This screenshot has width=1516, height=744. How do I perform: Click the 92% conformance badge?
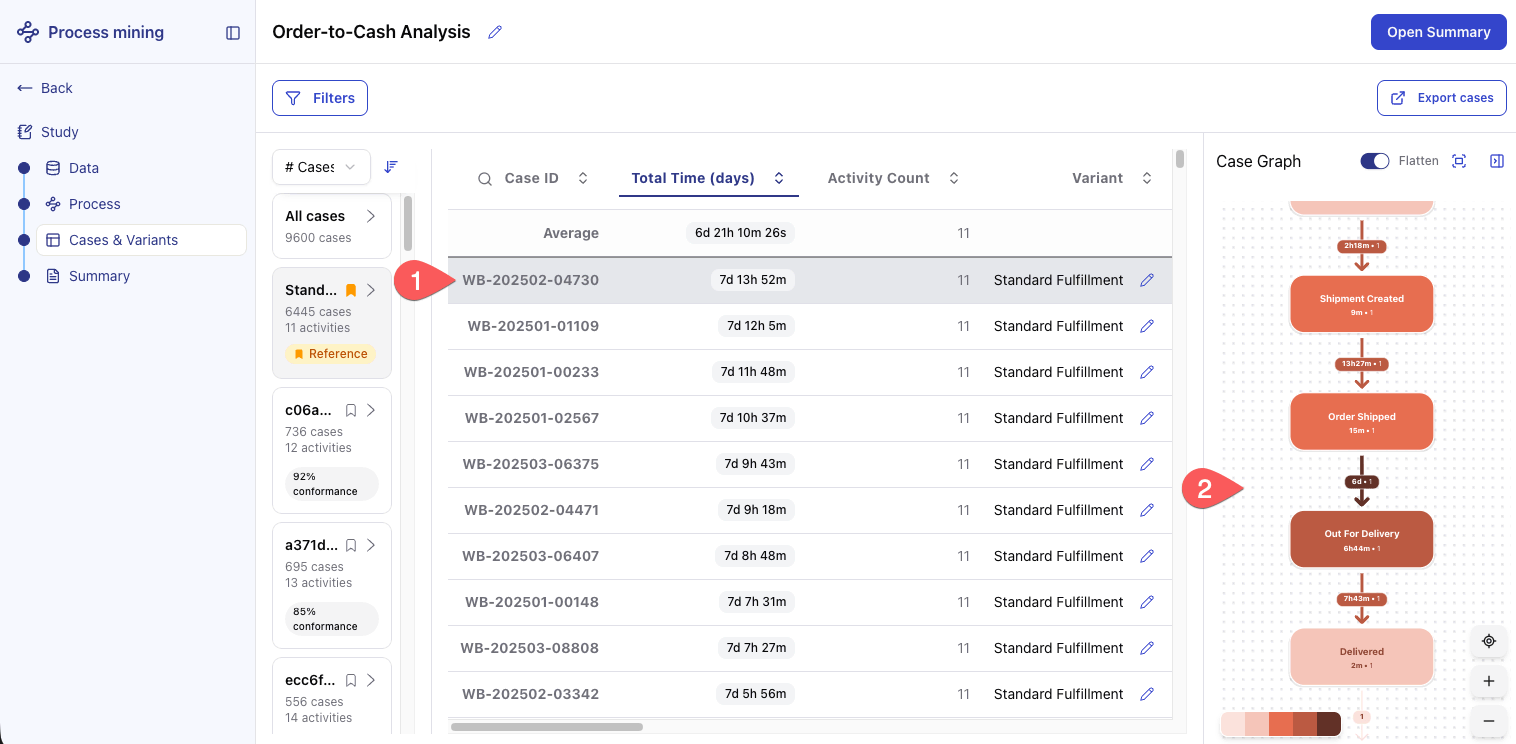click(331, 484)
